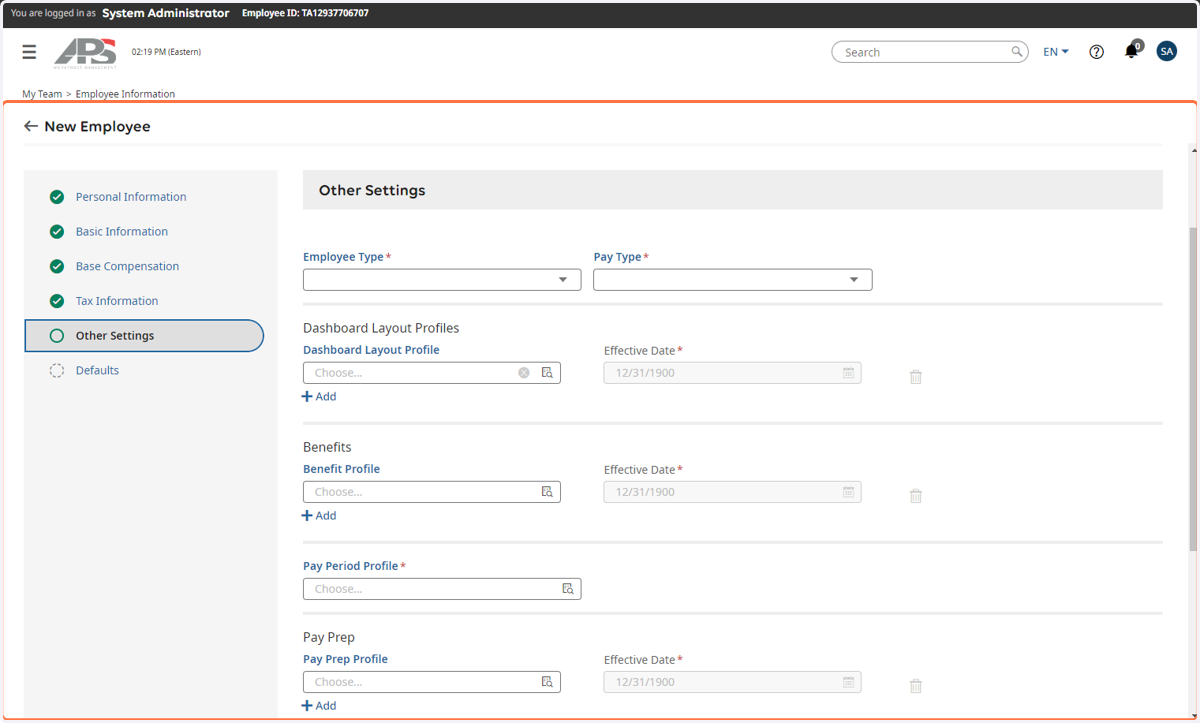The height and width of the screenshot is (723, 1200).
Task: Open My Team breadcrumb link
Action: [42, 94]
